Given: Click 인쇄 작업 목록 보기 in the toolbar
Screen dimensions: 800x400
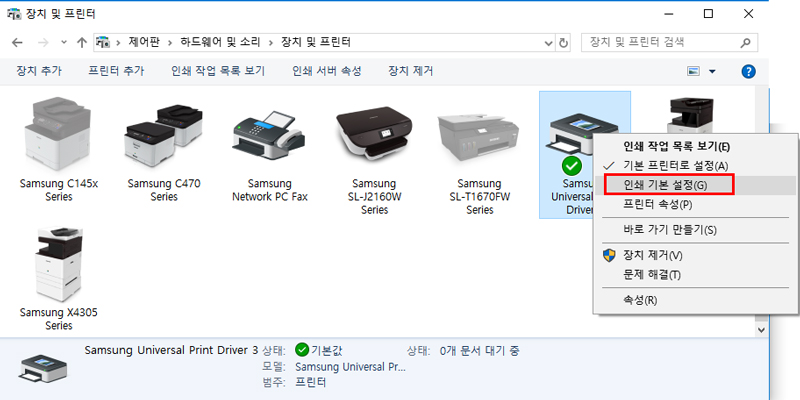Looking at the screenshot, I should point(218,71).
